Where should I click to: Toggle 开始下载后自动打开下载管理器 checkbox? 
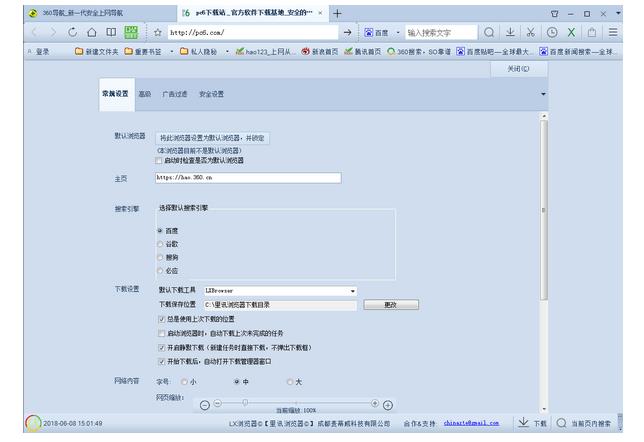click(161, 362)
